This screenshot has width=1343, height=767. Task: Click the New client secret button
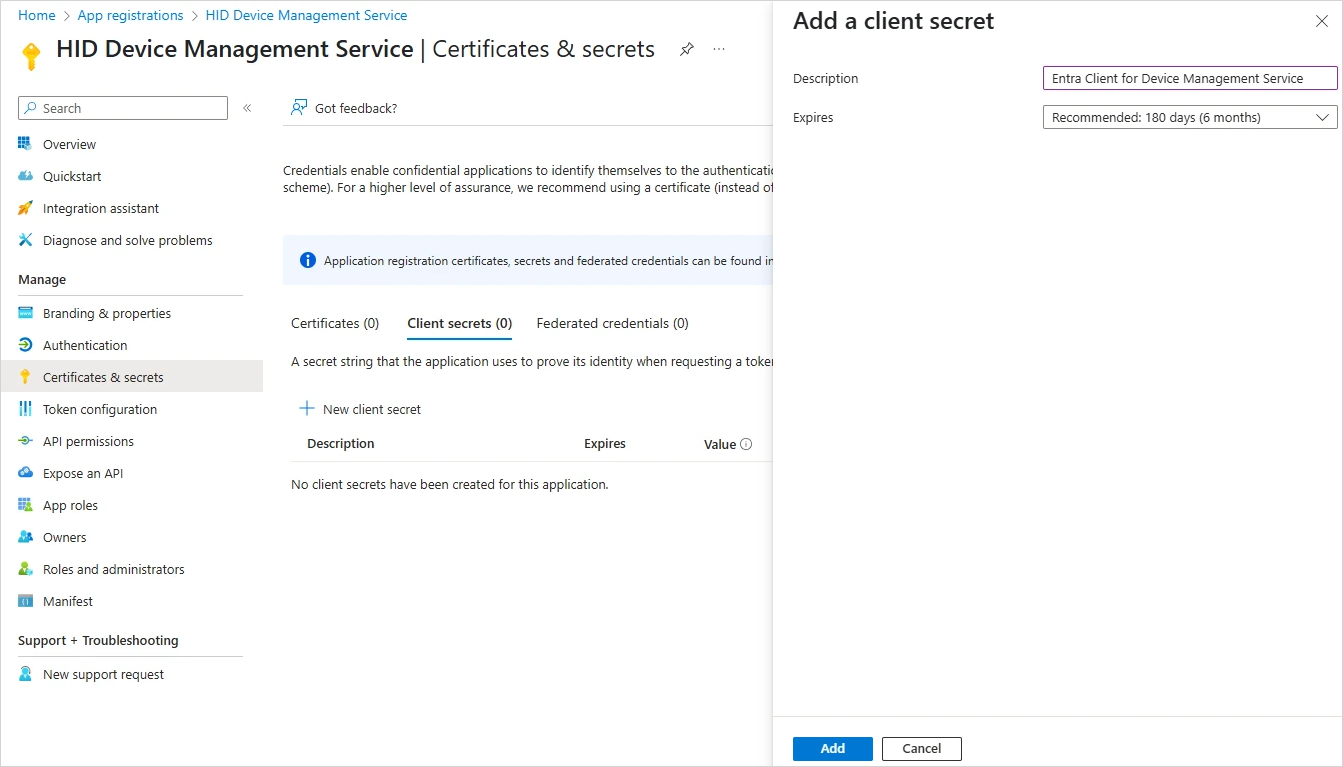[x=361, y=409]
